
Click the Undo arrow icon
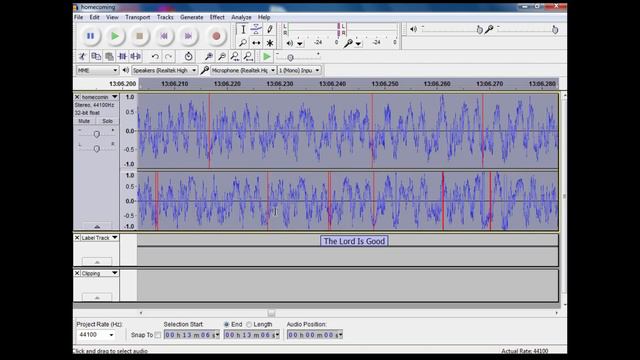(x=155, y=56)
